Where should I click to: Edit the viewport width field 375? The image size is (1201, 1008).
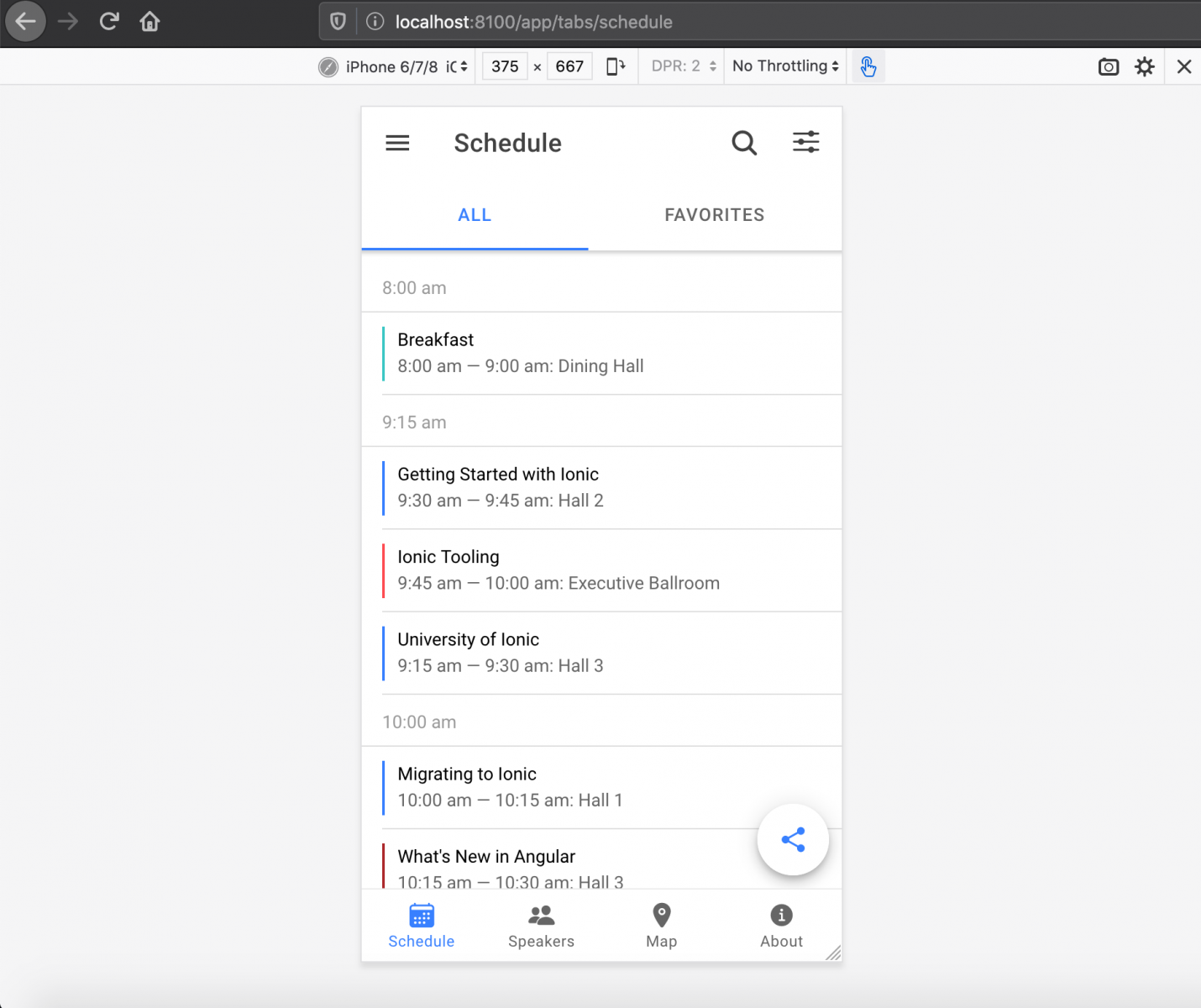point(505,66)
